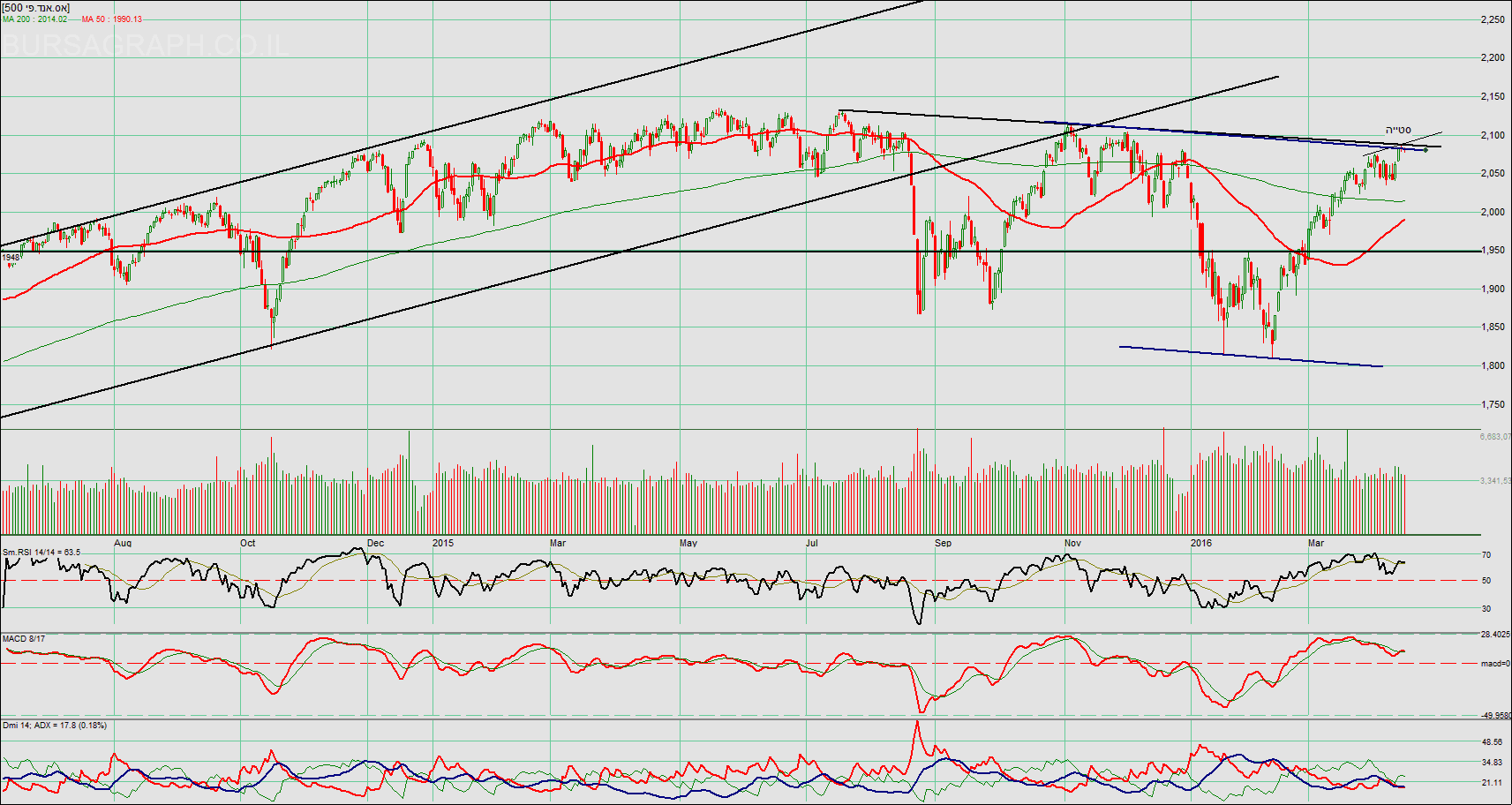Select the Sep date label
This screenshot has height=805, width=1512.
click(944, 543)
